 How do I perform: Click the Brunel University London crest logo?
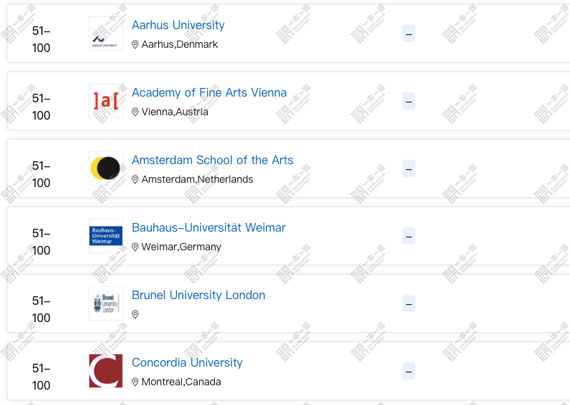(x=105, y=303)
